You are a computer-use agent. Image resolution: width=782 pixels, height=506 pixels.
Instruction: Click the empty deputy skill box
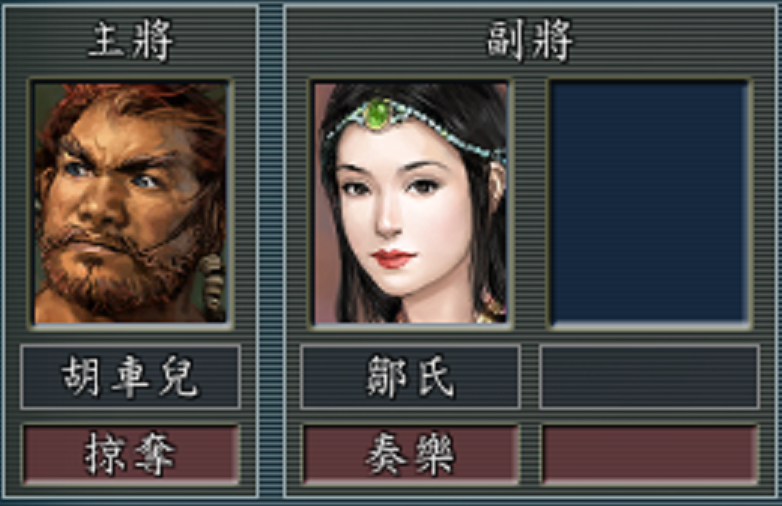point(650,454)
